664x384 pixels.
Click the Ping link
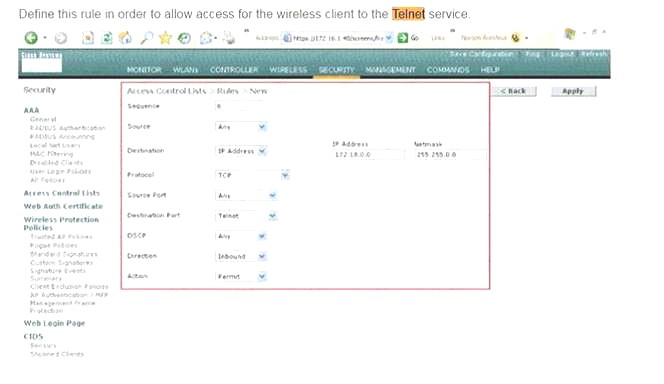pos(532,54)
